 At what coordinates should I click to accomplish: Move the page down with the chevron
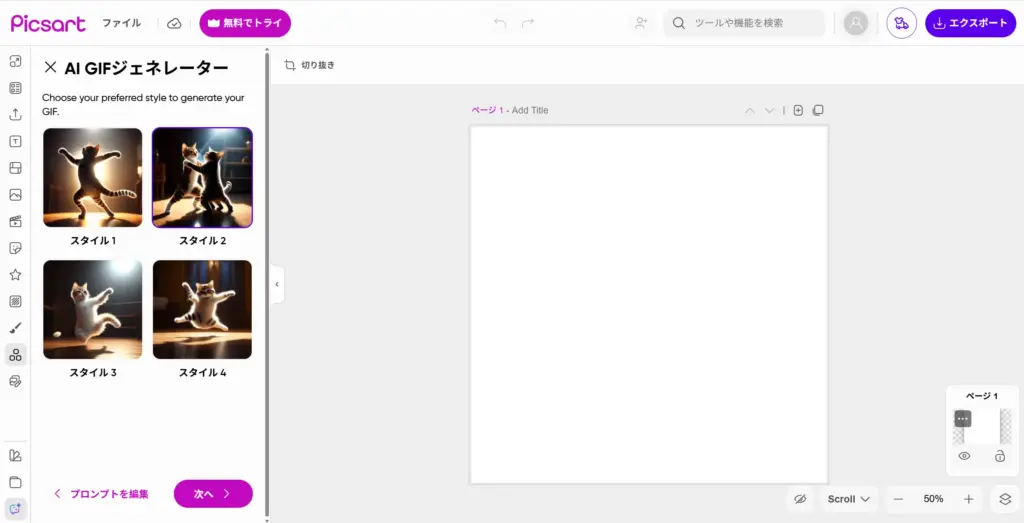coord(770,110)
